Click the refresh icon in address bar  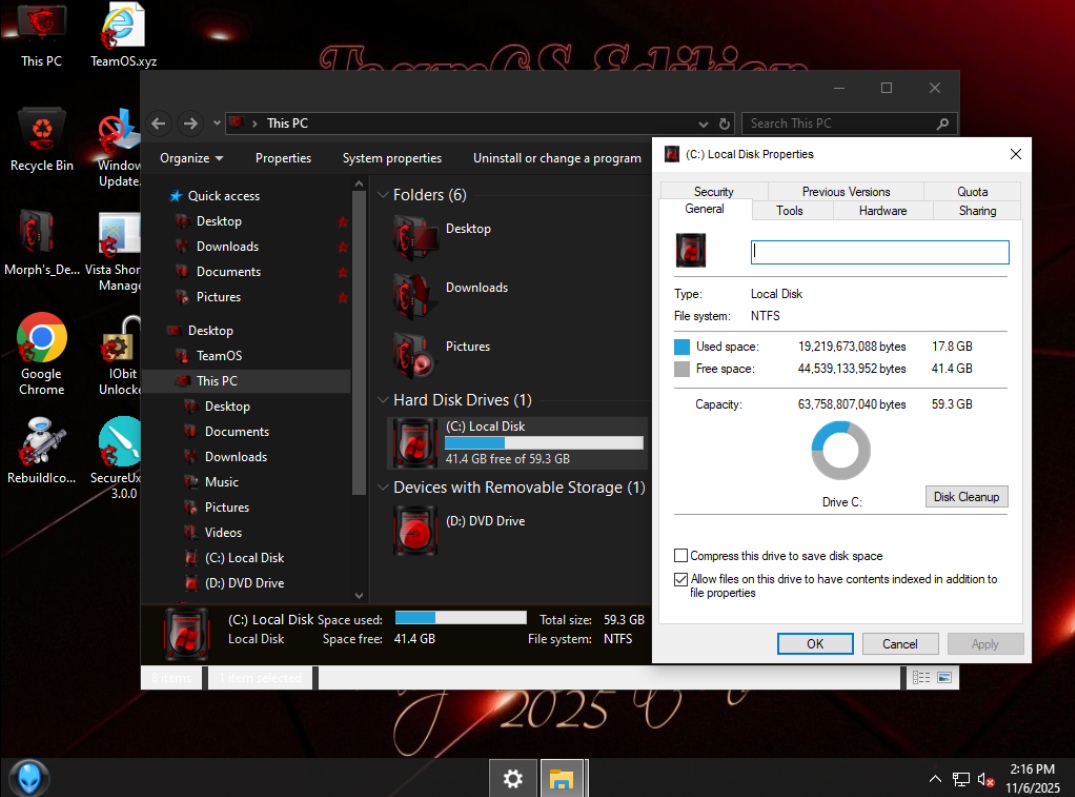[x=725, y=124]
